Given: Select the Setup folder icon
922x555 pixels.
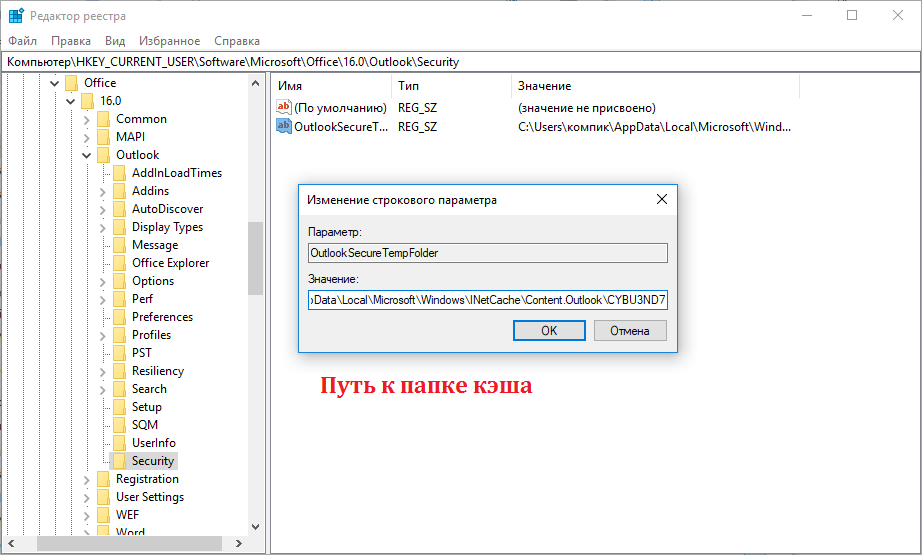Looking at the screenshot, I should 119,407.
